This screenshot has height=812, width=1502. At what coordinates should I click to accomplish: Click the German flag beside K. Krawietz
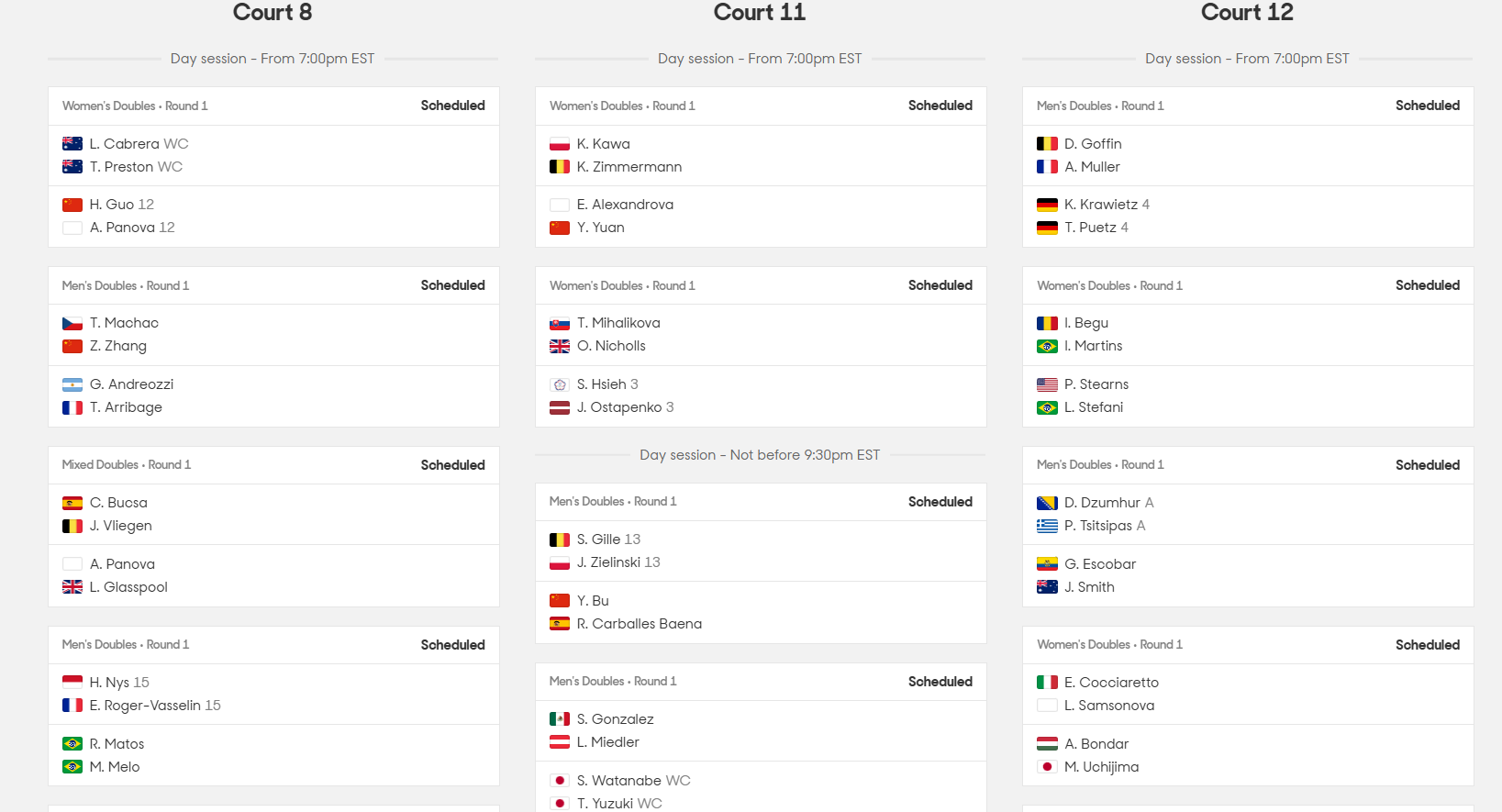click(1047, 205)
